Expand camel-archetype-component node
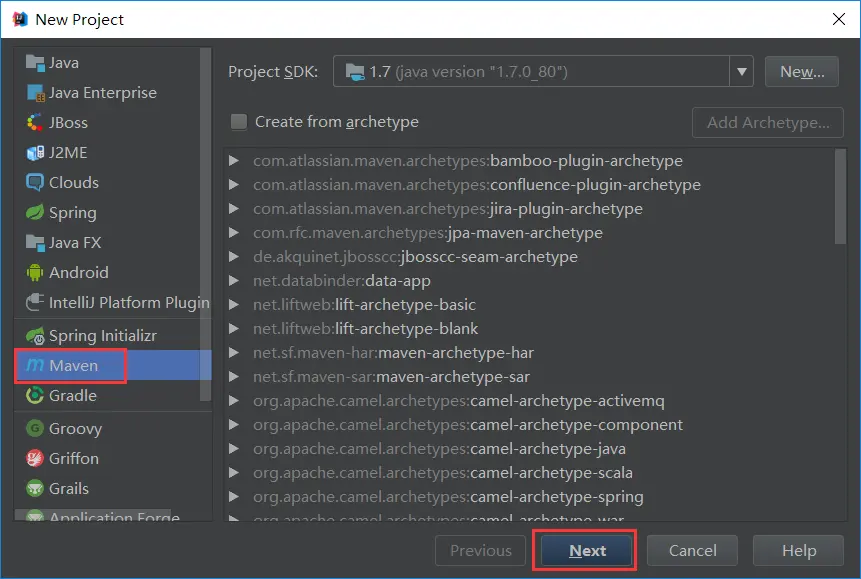The width and height of the screenshot is (861, 579). click(x=234, y=425)
